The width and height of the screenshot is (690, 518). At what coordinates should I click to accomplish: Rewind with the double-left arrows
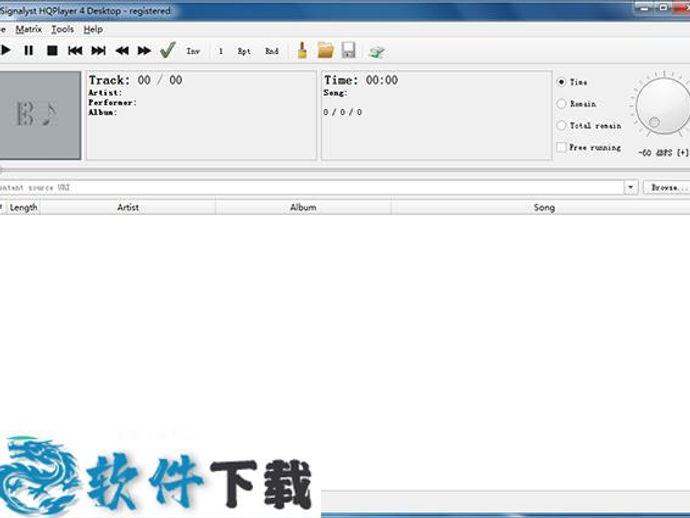click(x=122, y=51)
